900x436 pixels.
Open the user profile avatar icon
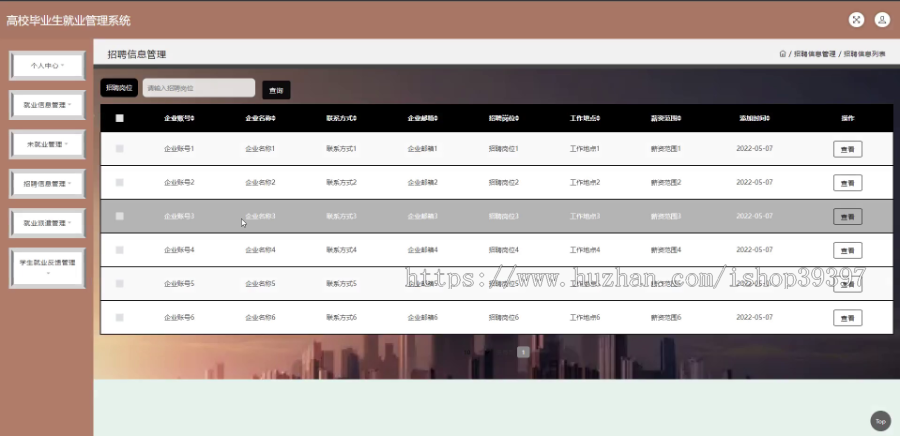tap(882, 20)
